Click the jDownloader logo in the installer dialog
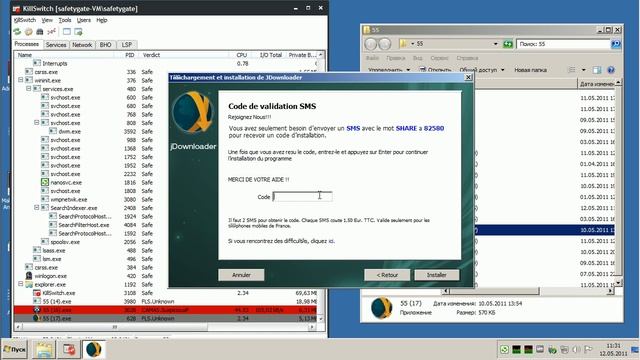The height and width of the screenshot is (360, 640). click(193, 112)
